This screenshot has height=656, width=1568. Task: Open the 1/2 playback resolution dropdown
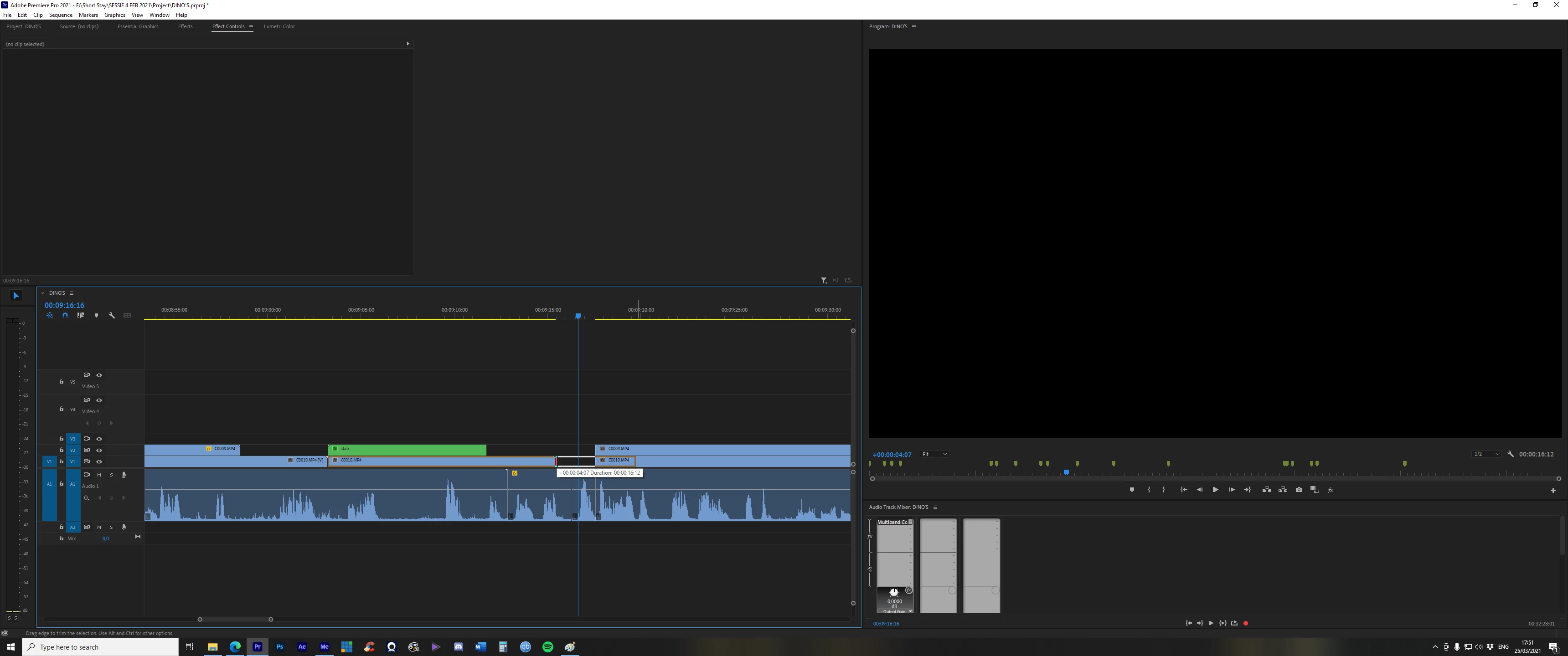[x=1486, y=454]
